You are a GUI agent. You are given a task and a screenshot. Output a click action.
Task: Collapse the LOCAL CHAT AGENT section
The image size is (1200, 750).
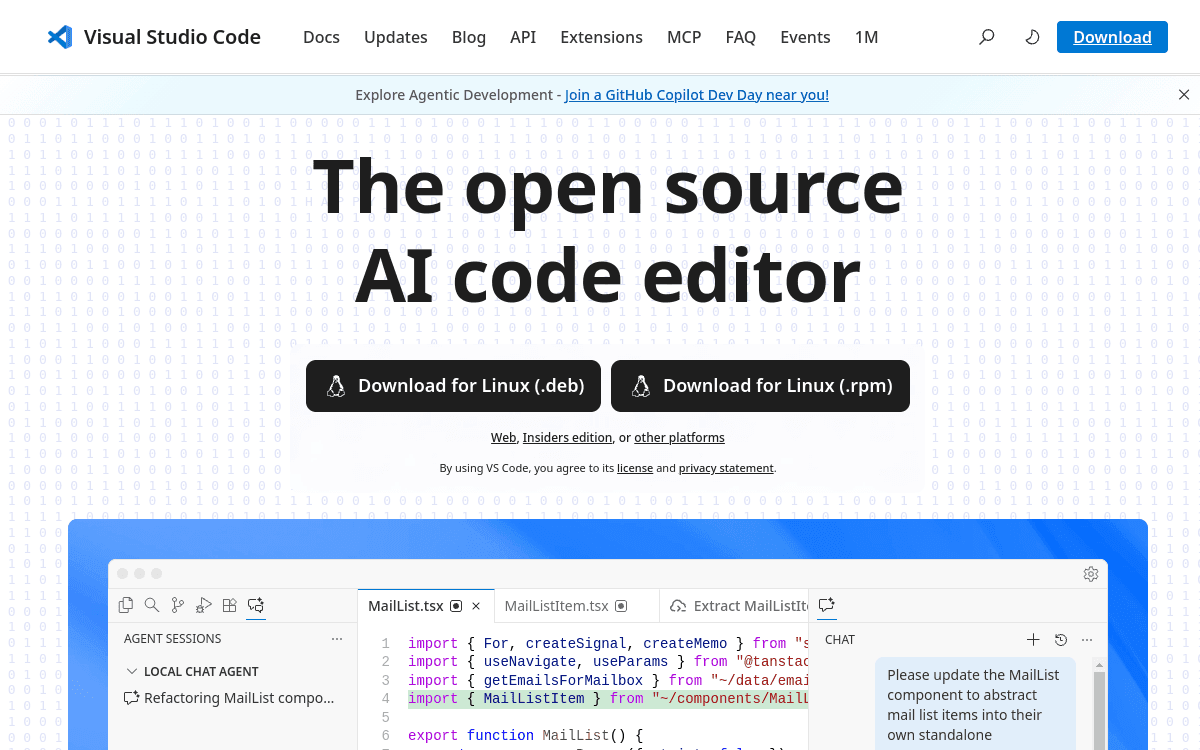click(133, 671)
